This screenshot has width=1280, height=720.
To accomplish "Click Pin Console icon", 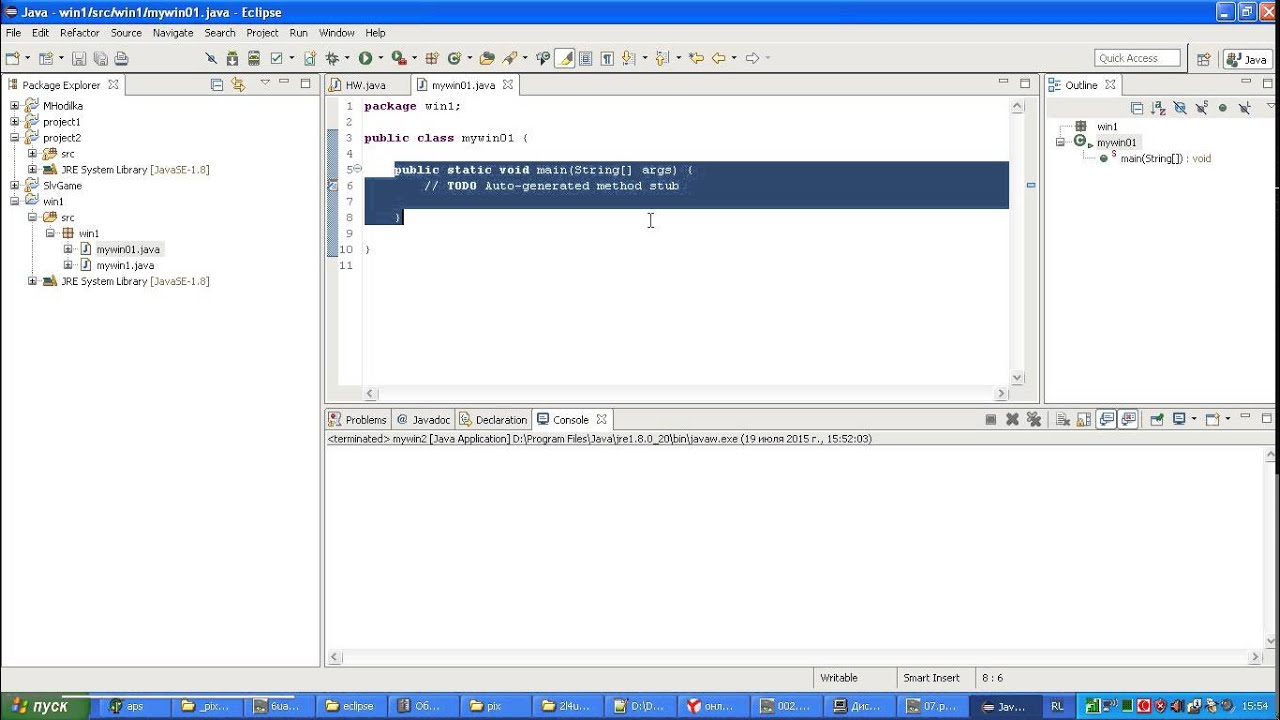I will (x=1156, y=420).
